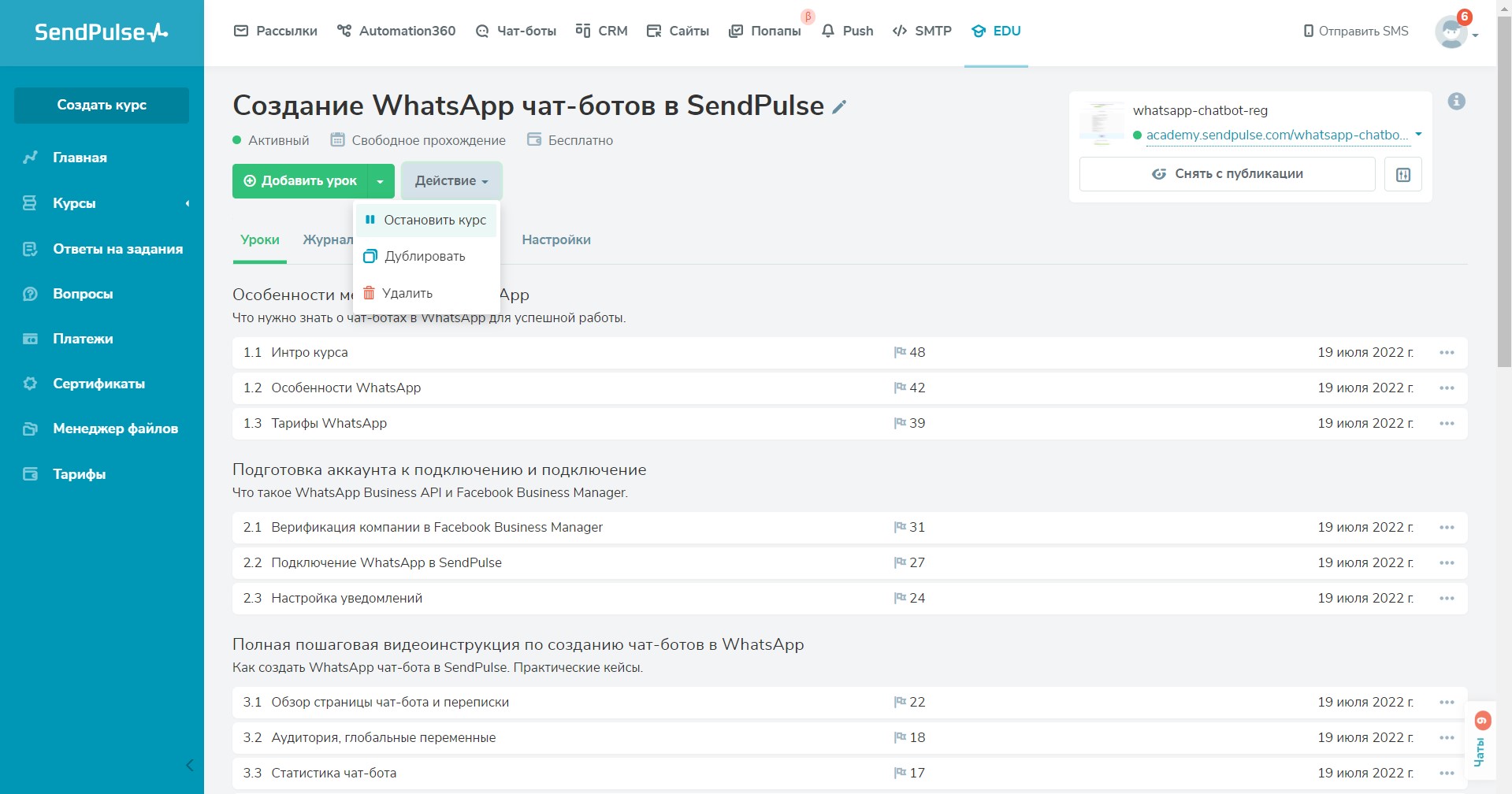Select the EDU section
This screenshot has height=794, width=1512.
[996, 31]
